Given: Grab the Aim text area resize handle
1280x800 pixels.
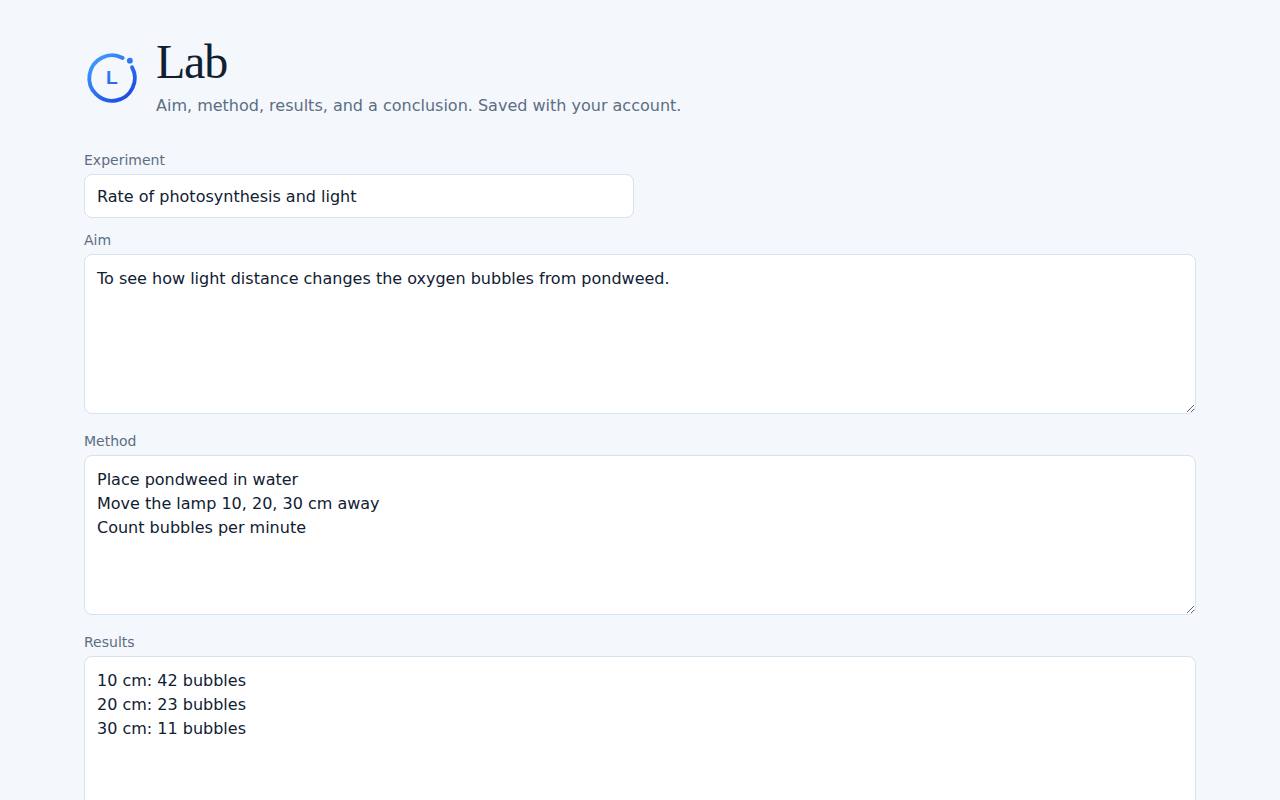Looking at the screenshot, I should 1189,407.
